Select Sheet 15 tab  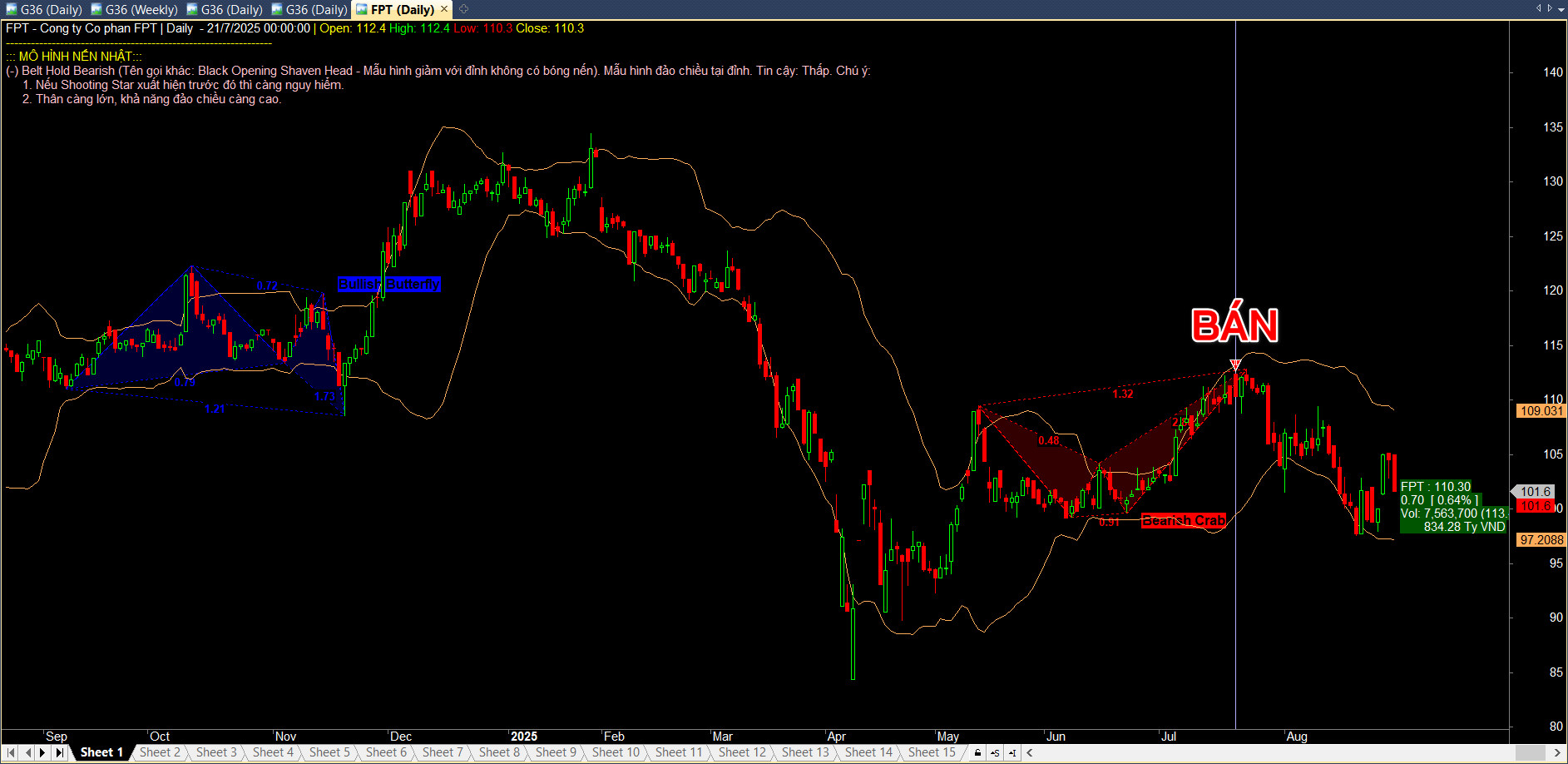click(x=931, y=752)
